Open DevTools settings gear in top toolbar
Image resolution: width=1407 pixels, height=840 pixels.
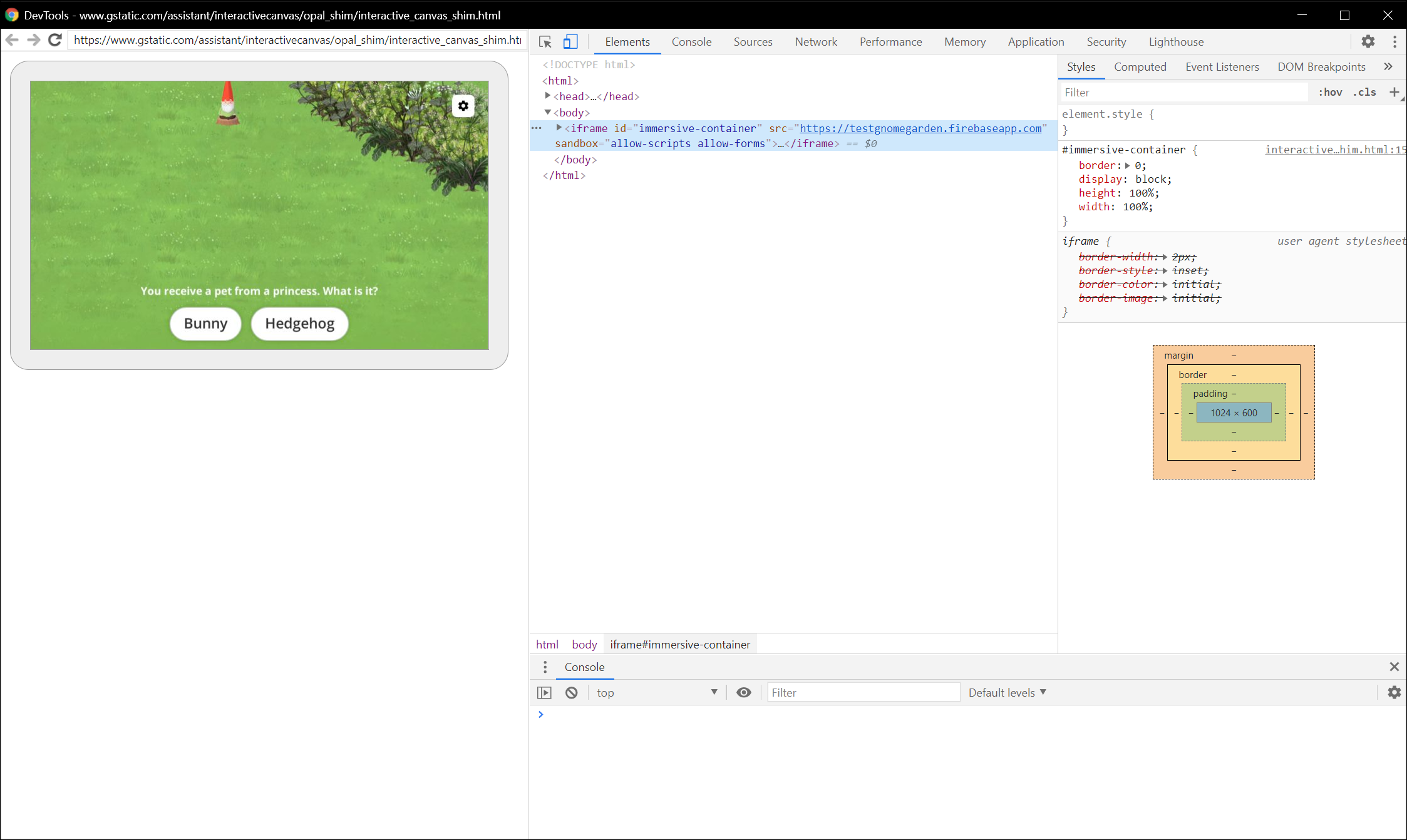(x=1368, y=42)
